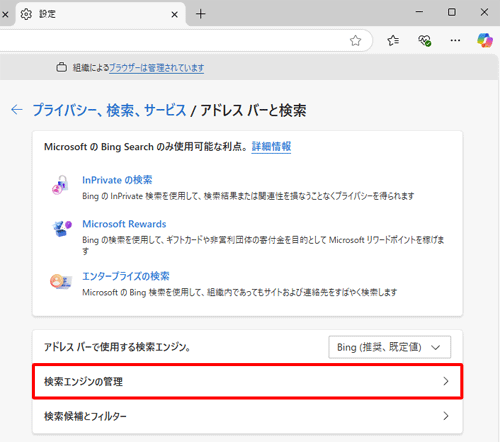Open the プライバシー、検索、サービス breadcrumb
This screenshot has height=442, width=500.
tap(109, 110)
